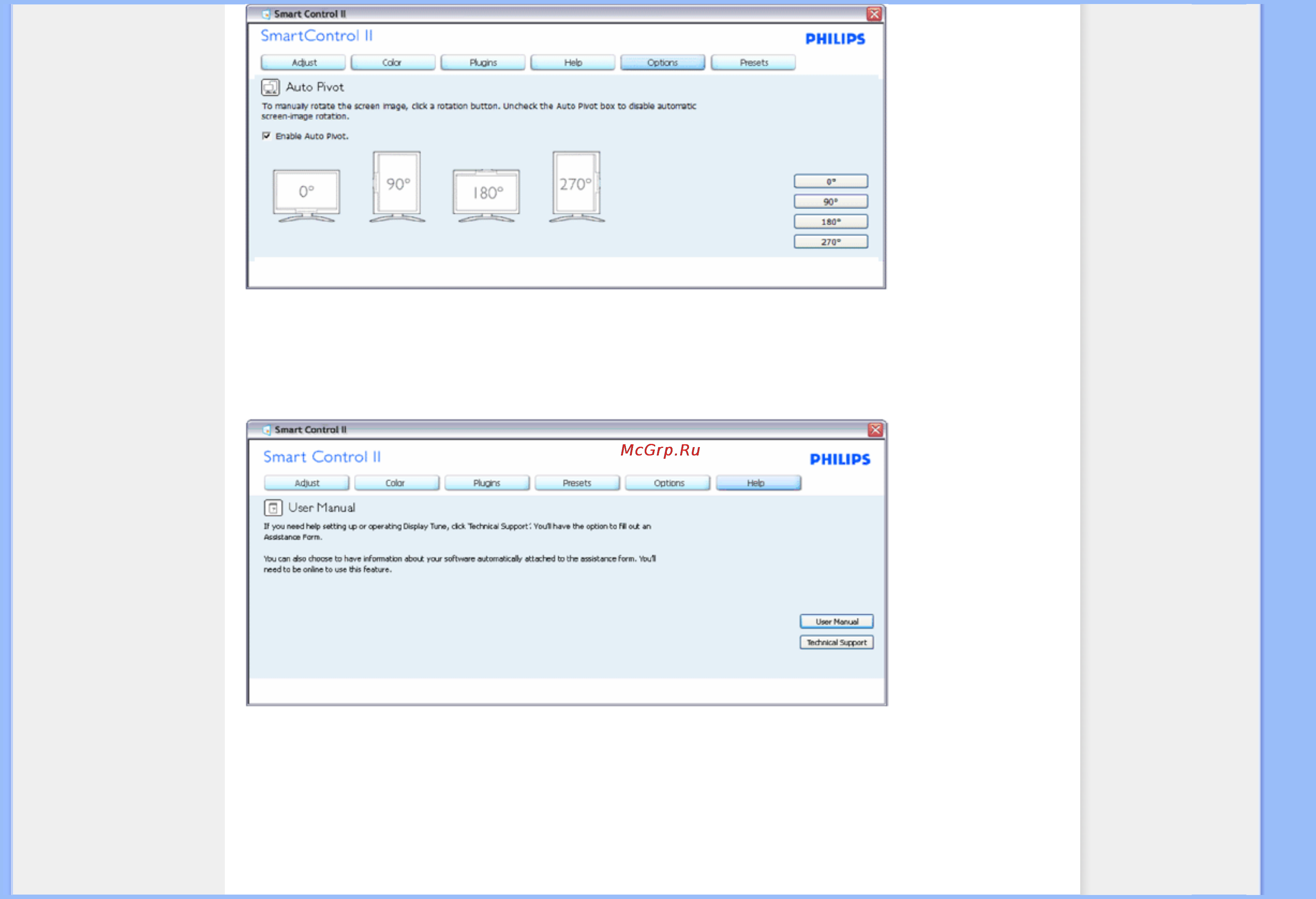Click the Auto Pivot heading text
The width and height of the screenshot is (1316, 899).
[x=315, y=87]
